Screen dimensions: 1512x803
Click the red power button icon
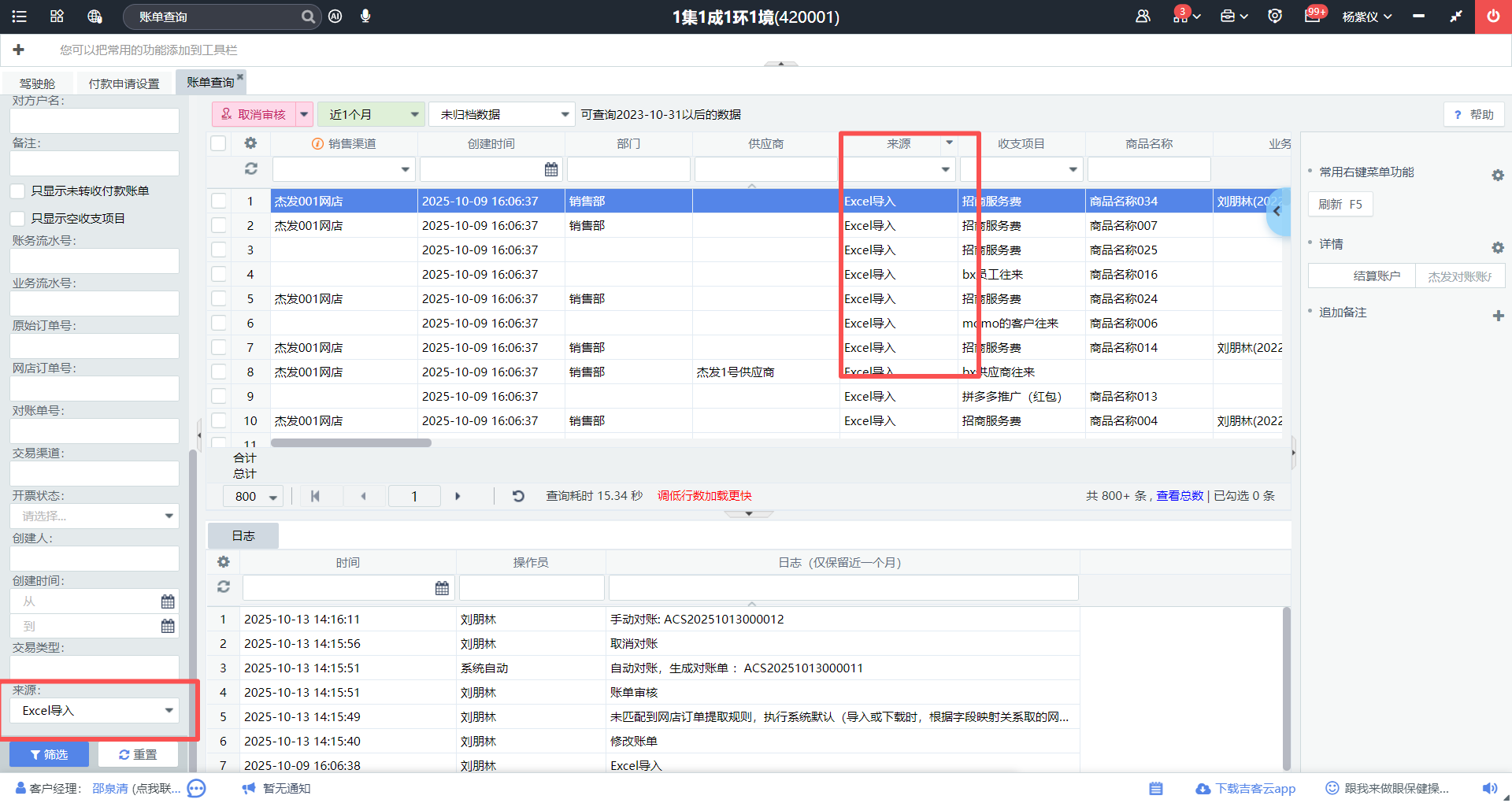(x=1493, y=17)
